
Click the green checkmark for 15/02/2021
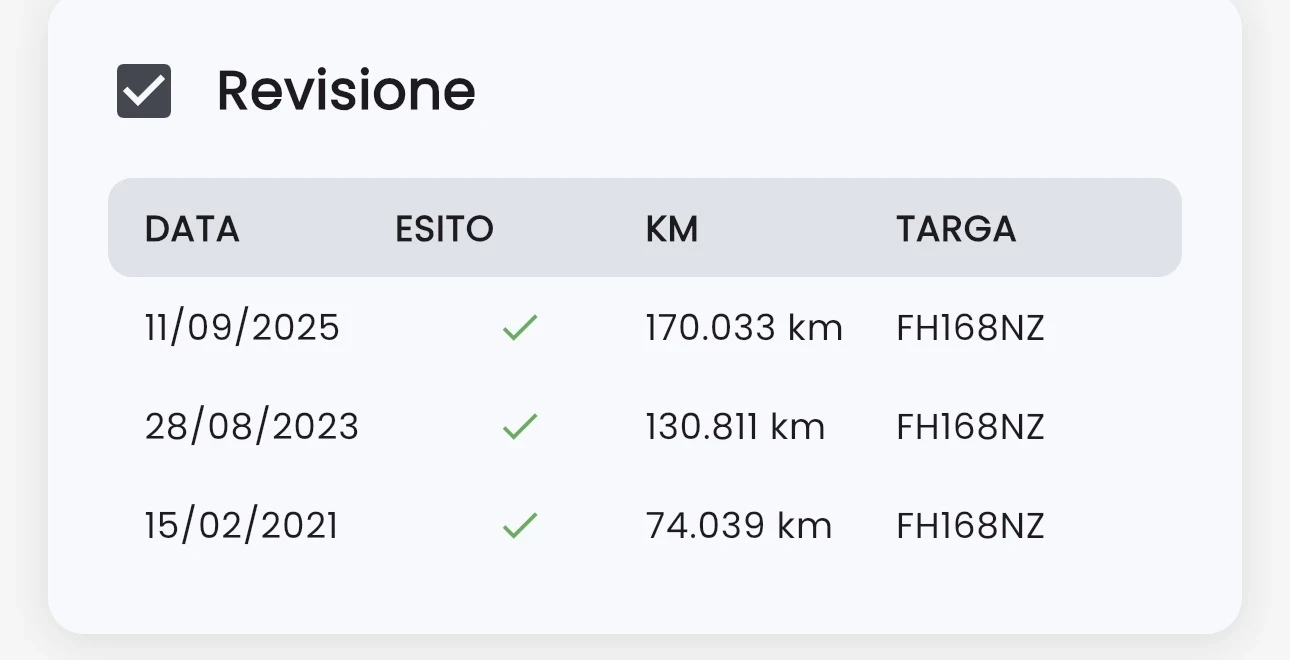pos(520,526)
